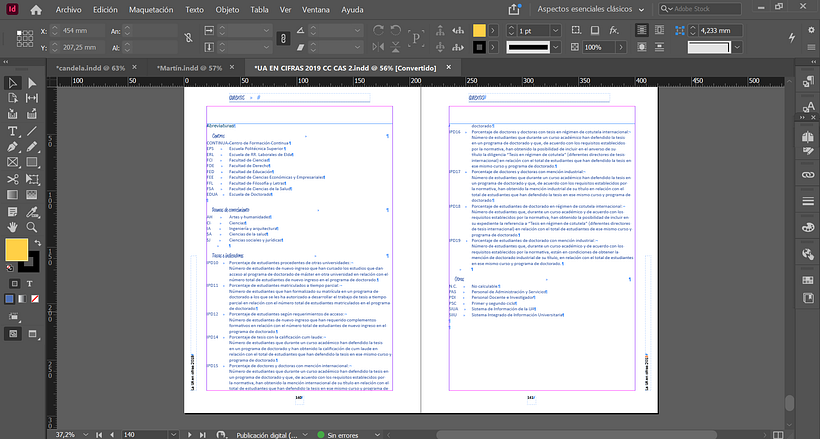Rotate 90 degrees clockwise
This screenshot has height=439, width=820.
click(379, 30)
